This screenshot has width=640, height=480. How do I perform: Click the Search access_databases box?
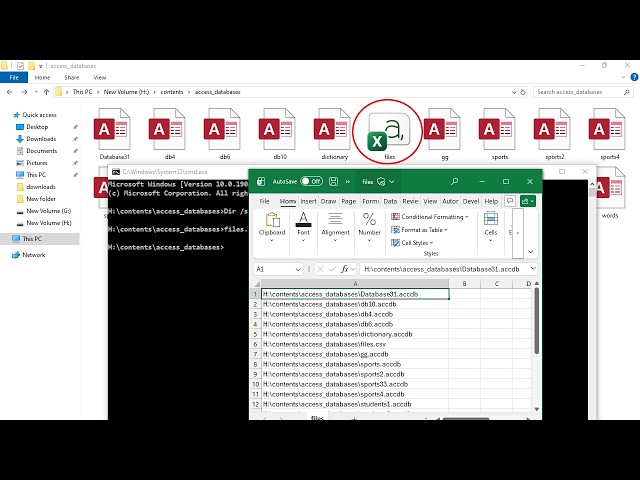tap(583, 92)
